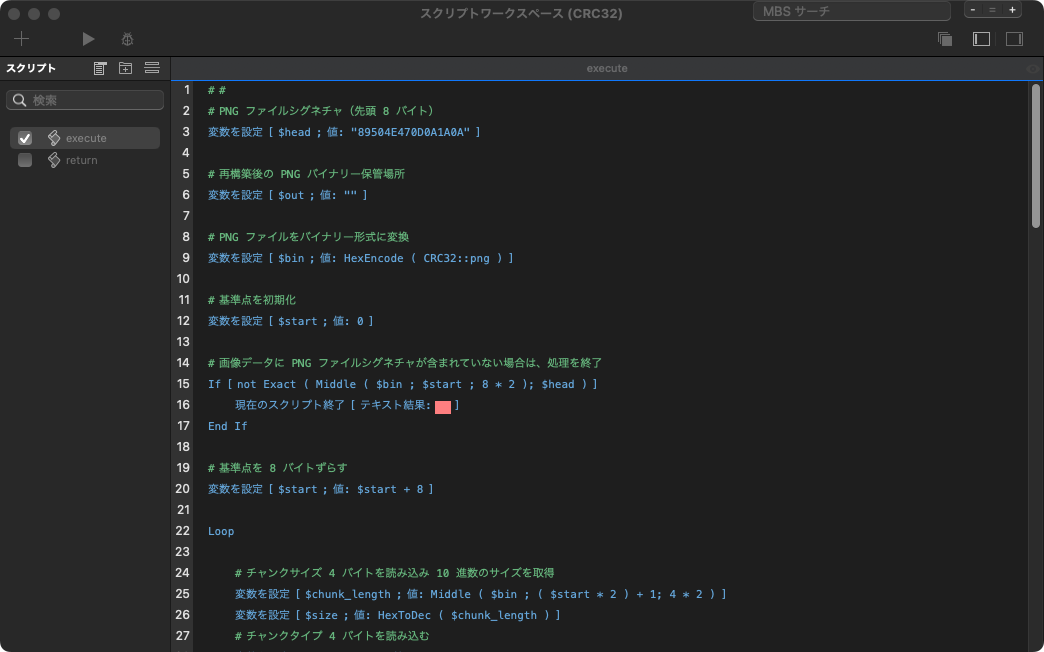Toggle the left scripts pane layout icon
This screenshot has width=1044, height=652.
tap(981, 39)
